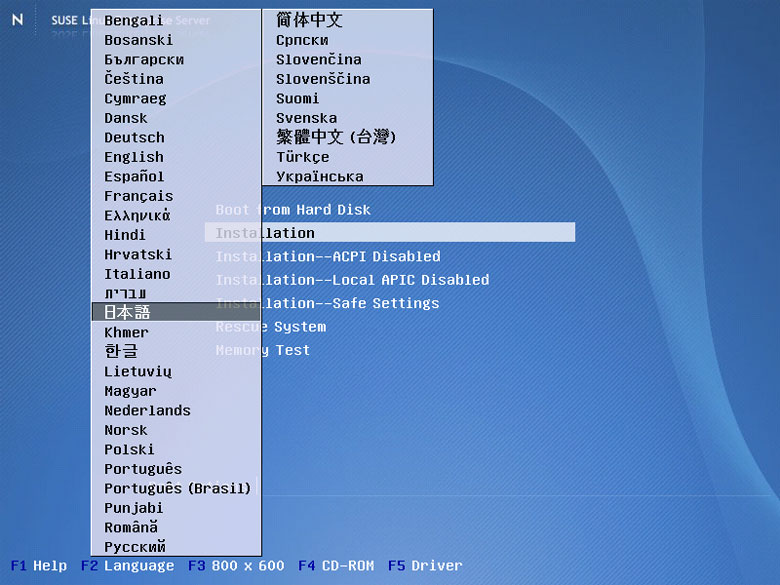Viewport: 780px width, 585px height.
Task: Select Ελληνικά language entry
Action: point(137,215)
